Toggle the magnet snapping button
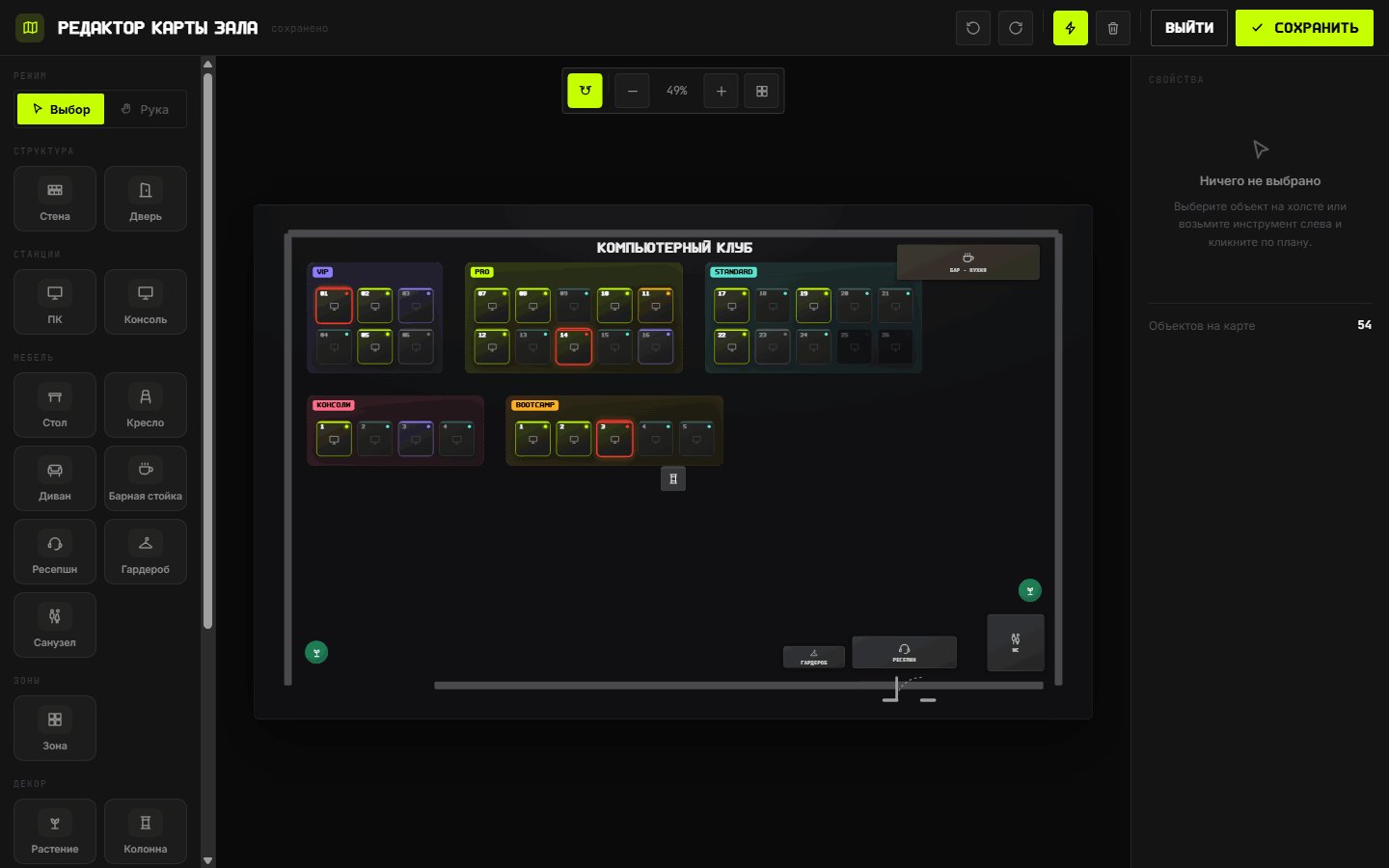The image size is (1389, 868). pos(586,91)
